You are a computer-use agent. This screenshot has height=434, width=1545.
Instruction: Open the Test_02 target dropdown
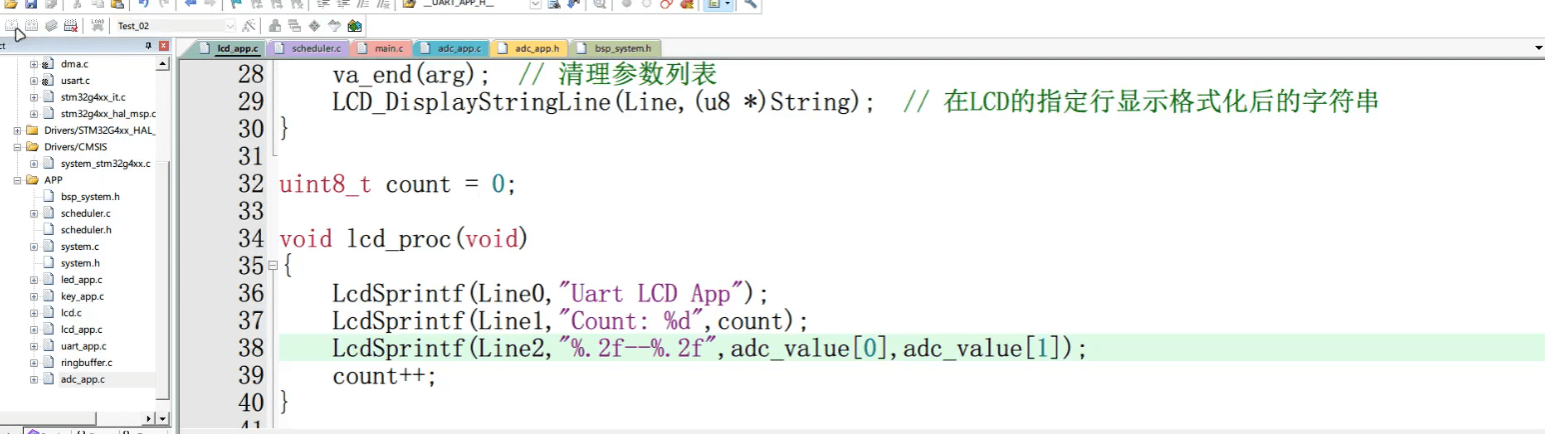(x=231, y=25)
